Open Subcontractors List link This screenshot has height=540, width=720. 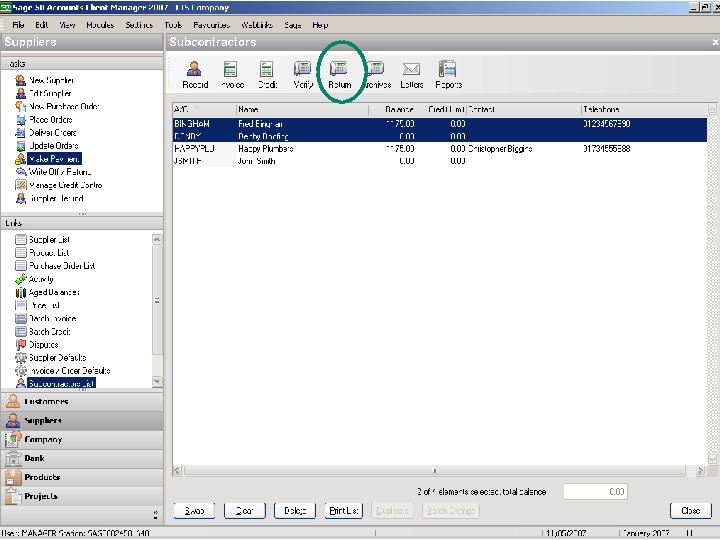(56, 383)
